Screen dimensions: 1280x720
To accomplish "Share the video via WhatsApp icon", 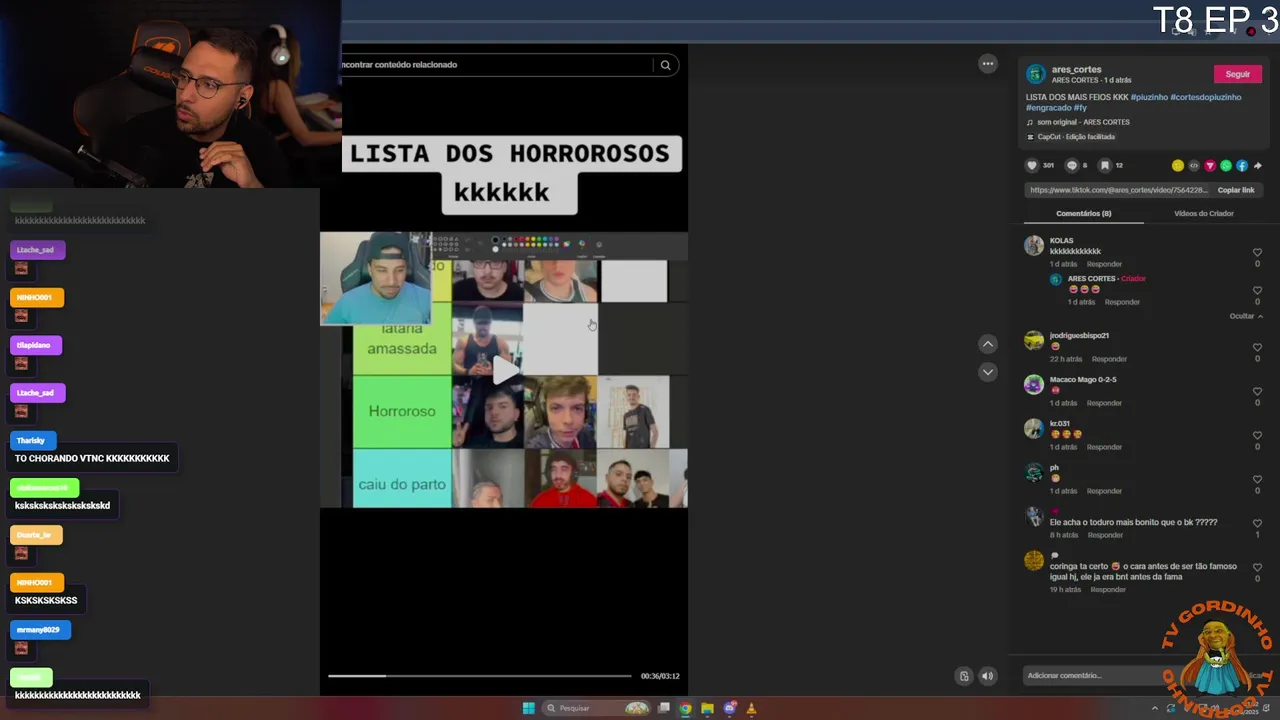I will click(1226, 165).
